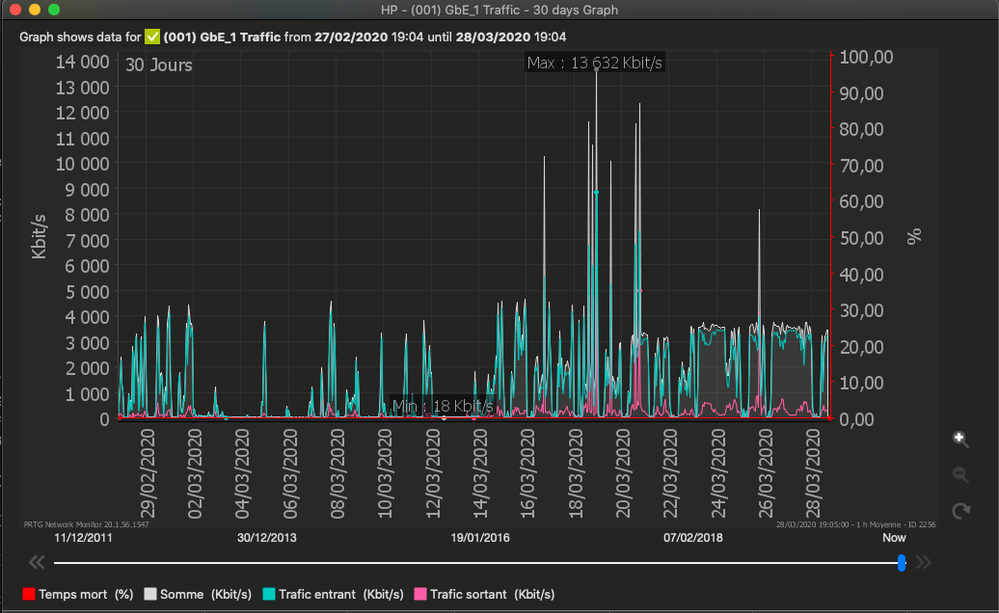Click the (001) GbE_1 Traffic sensor name
This screenshot has width=999, height=613.
223,37
